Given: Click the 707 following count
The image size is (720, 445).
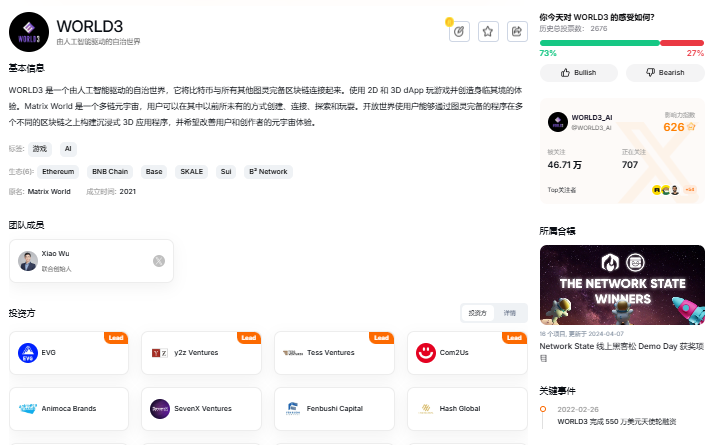Looking at the screenshot, I should click(x=630, y=165).
